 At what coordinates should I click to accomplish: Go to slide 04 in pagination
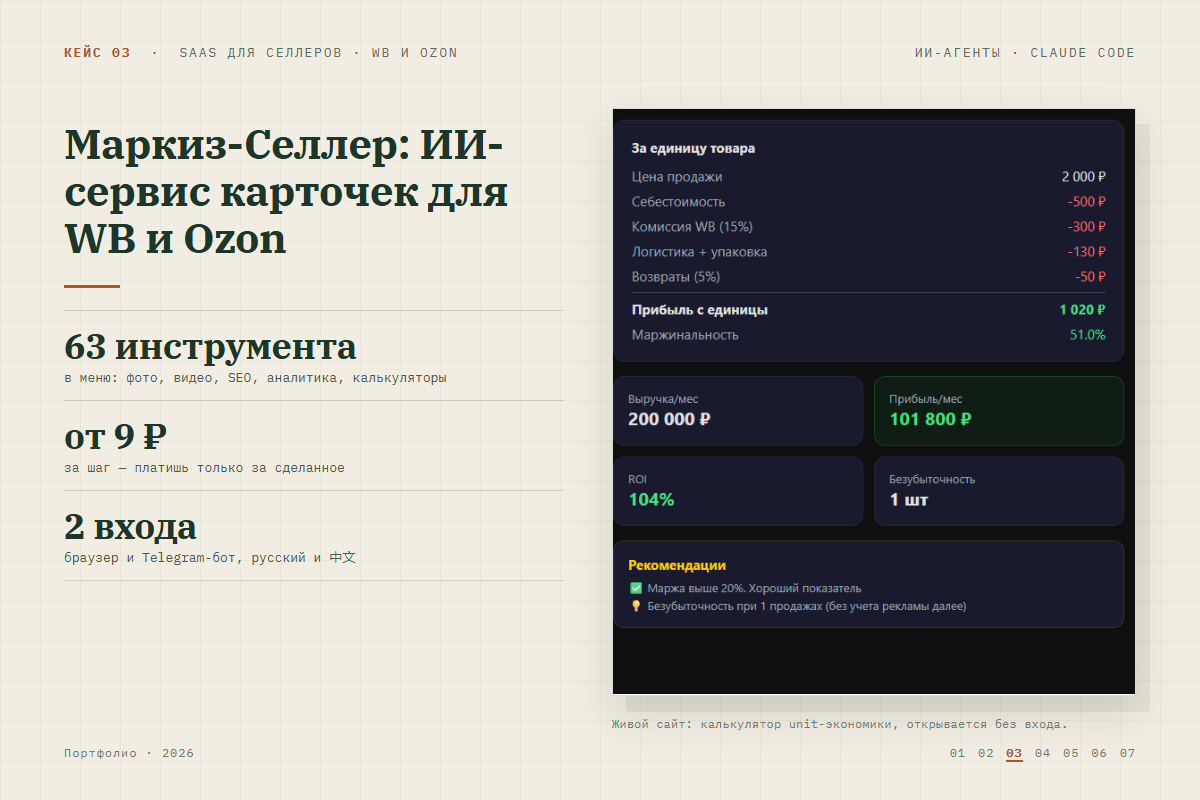click(x=1043, y=753)
